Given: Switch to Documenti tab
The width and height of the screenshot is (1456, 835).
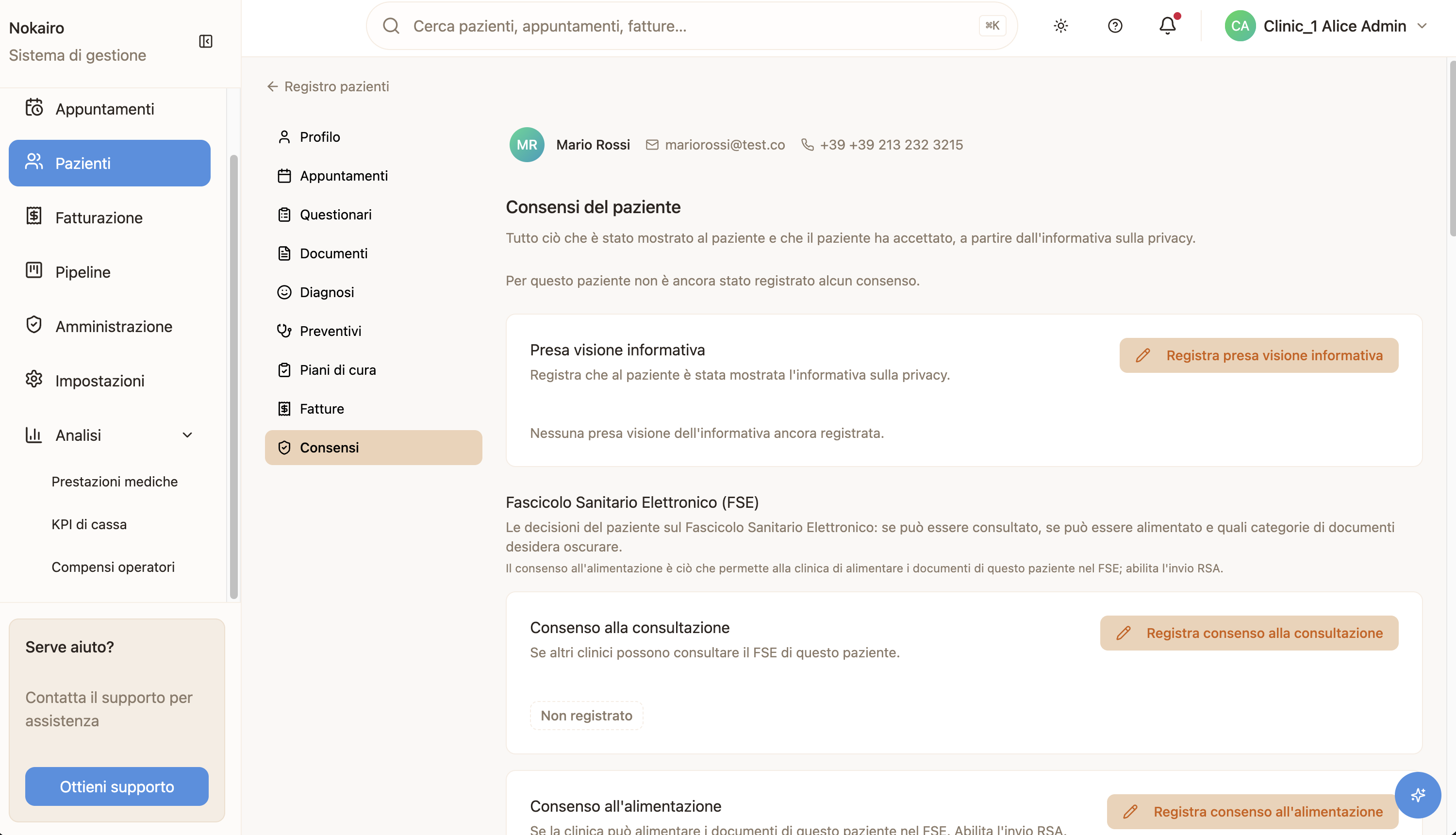Looking at the screenshot, I should pos(373,253).
